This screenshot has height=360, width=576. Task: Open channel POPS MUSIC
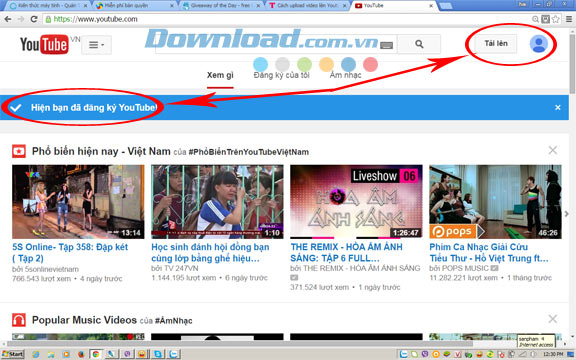[465, 269]
